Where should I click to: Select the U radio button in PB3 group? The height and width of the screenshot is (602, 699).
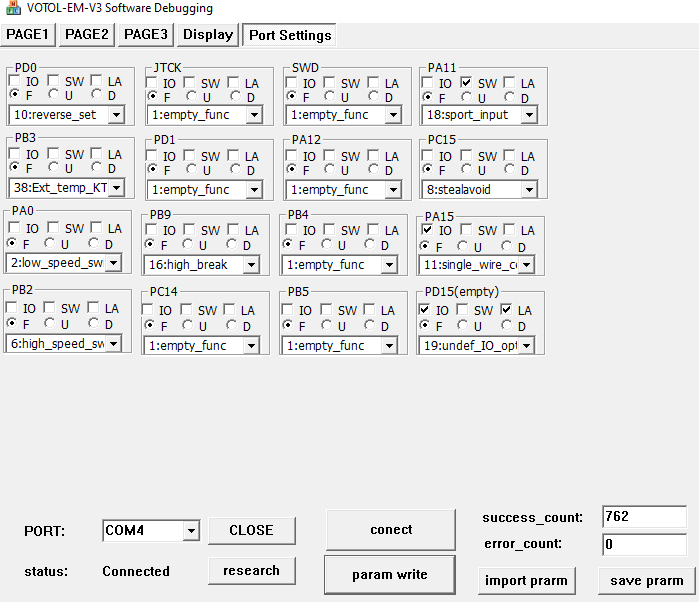[x=53, y=169]
